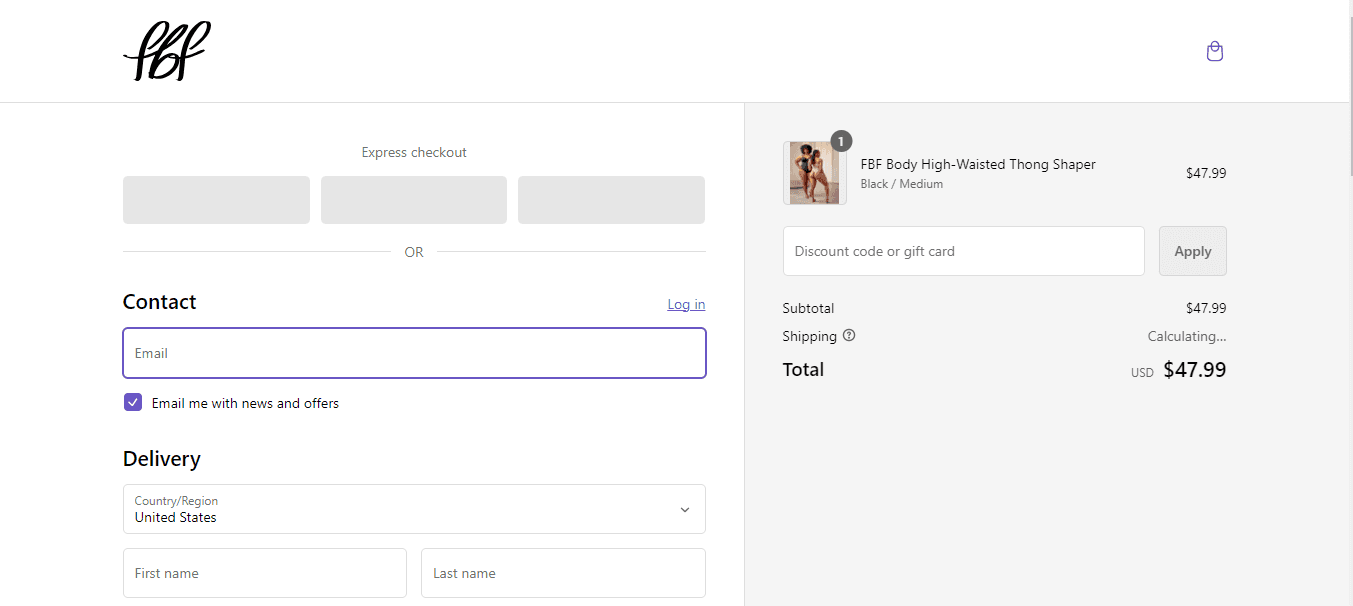This screenshot has height=606, width=1353.
Task: Click the Subtotal label
Action: pos(808,308)
